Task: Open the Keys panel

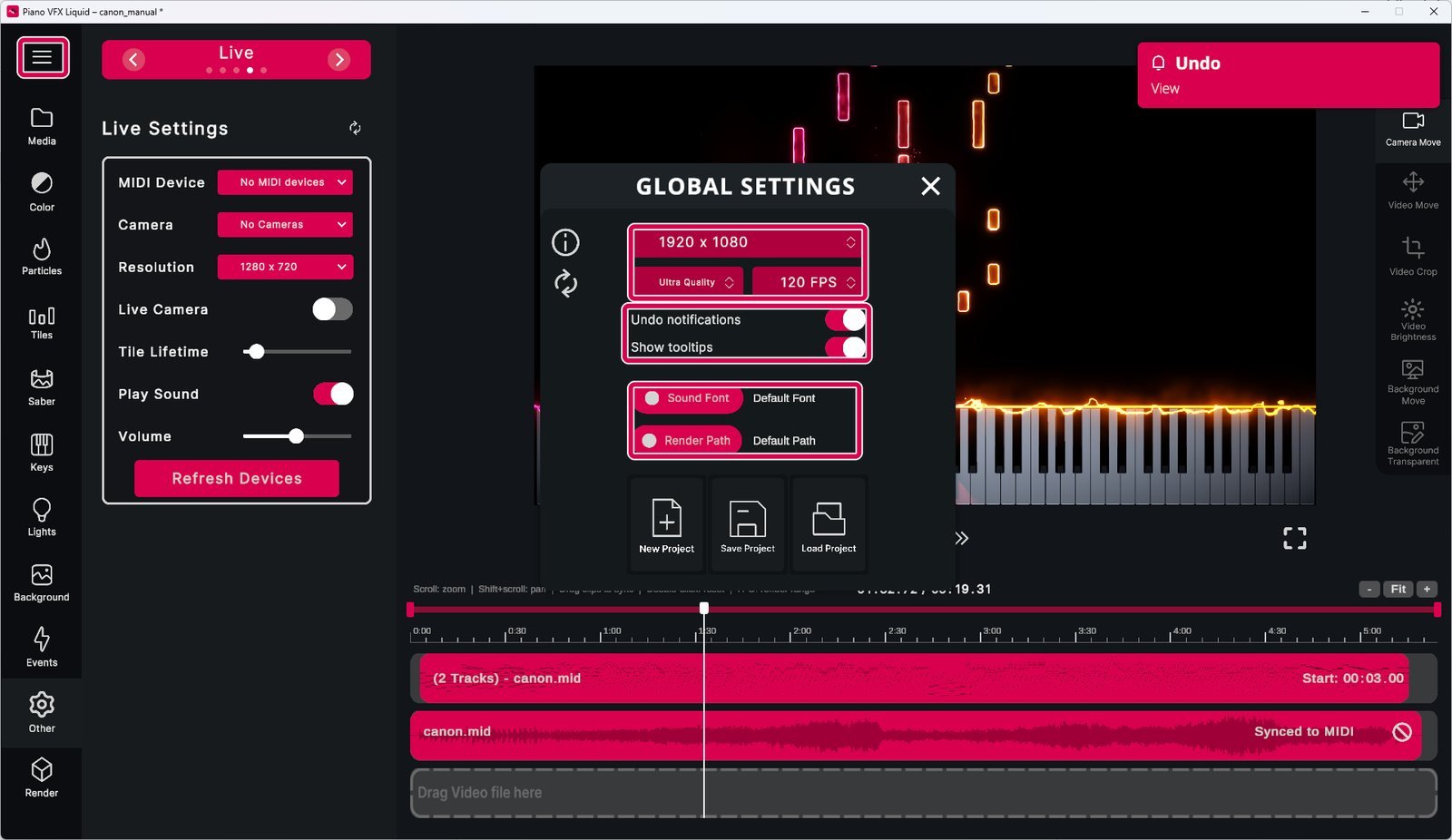Action: [42, 453]
